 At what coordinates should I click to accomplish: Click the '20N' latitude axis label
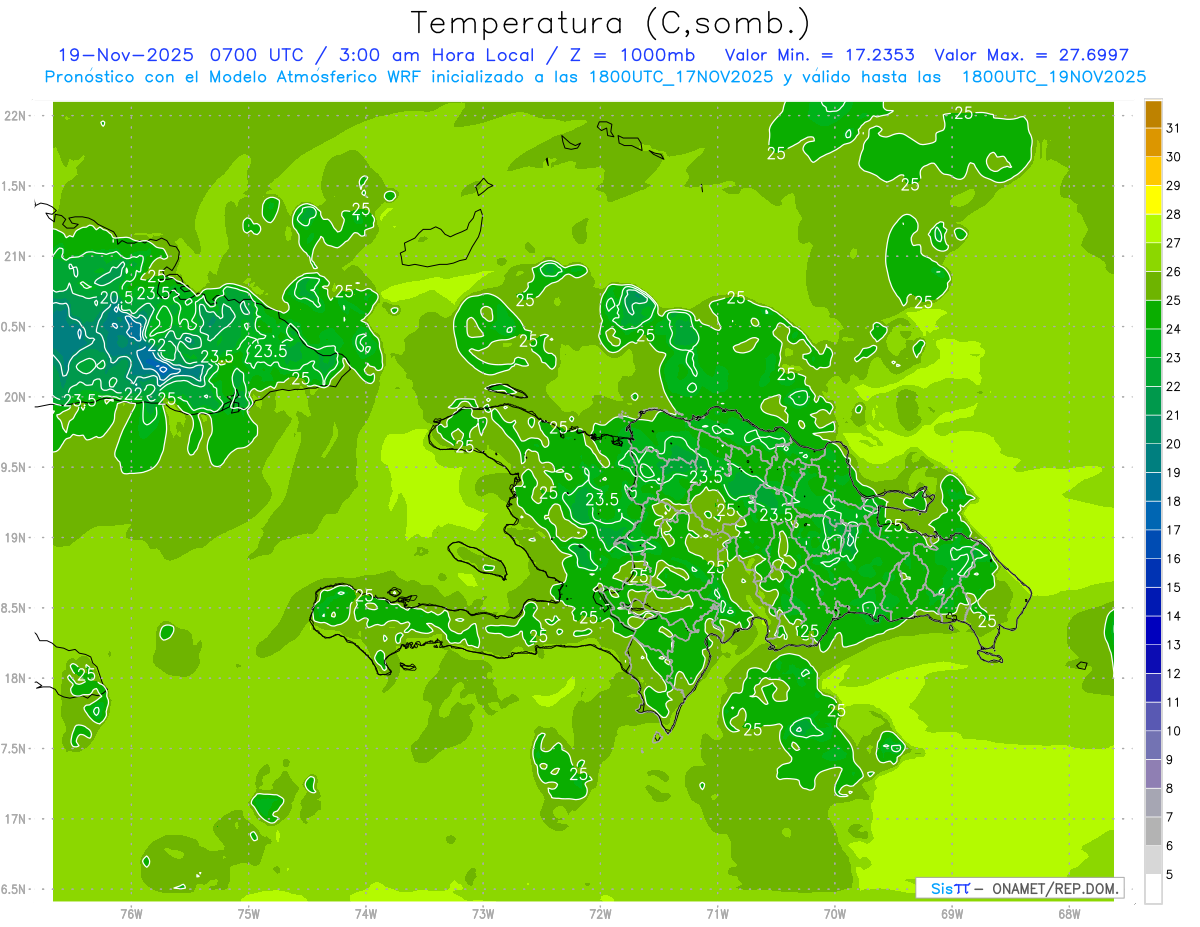tap(16, 398)
